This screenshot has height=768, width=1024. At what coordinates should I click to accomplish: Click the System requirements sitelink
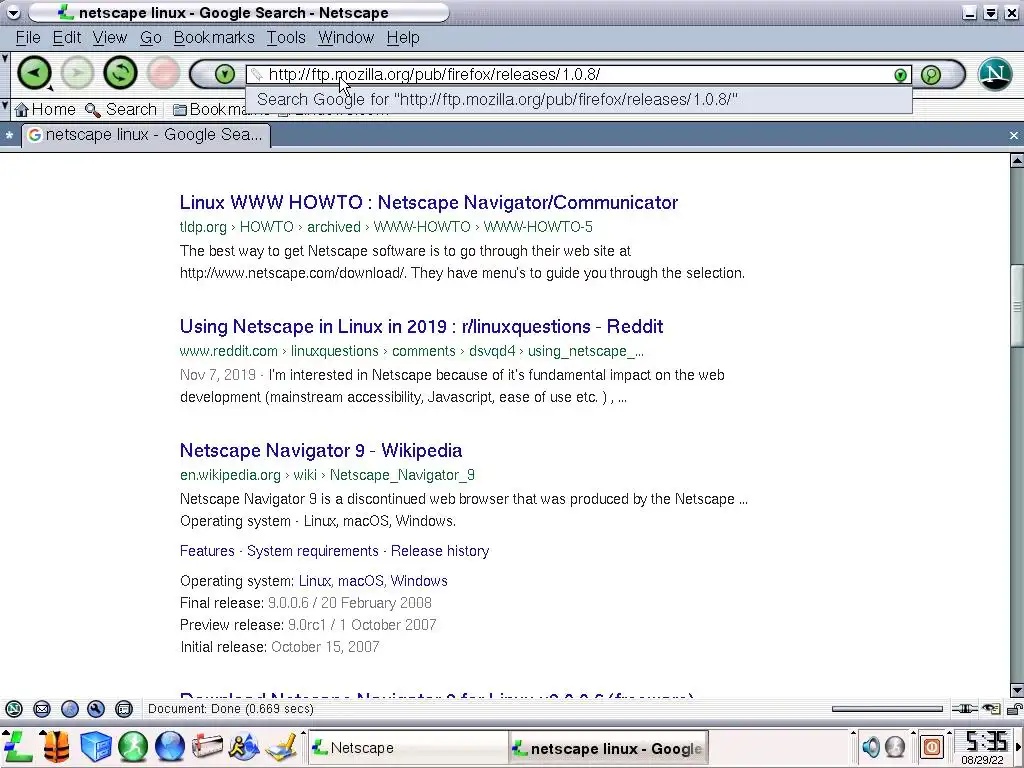[x=312, y=551]
